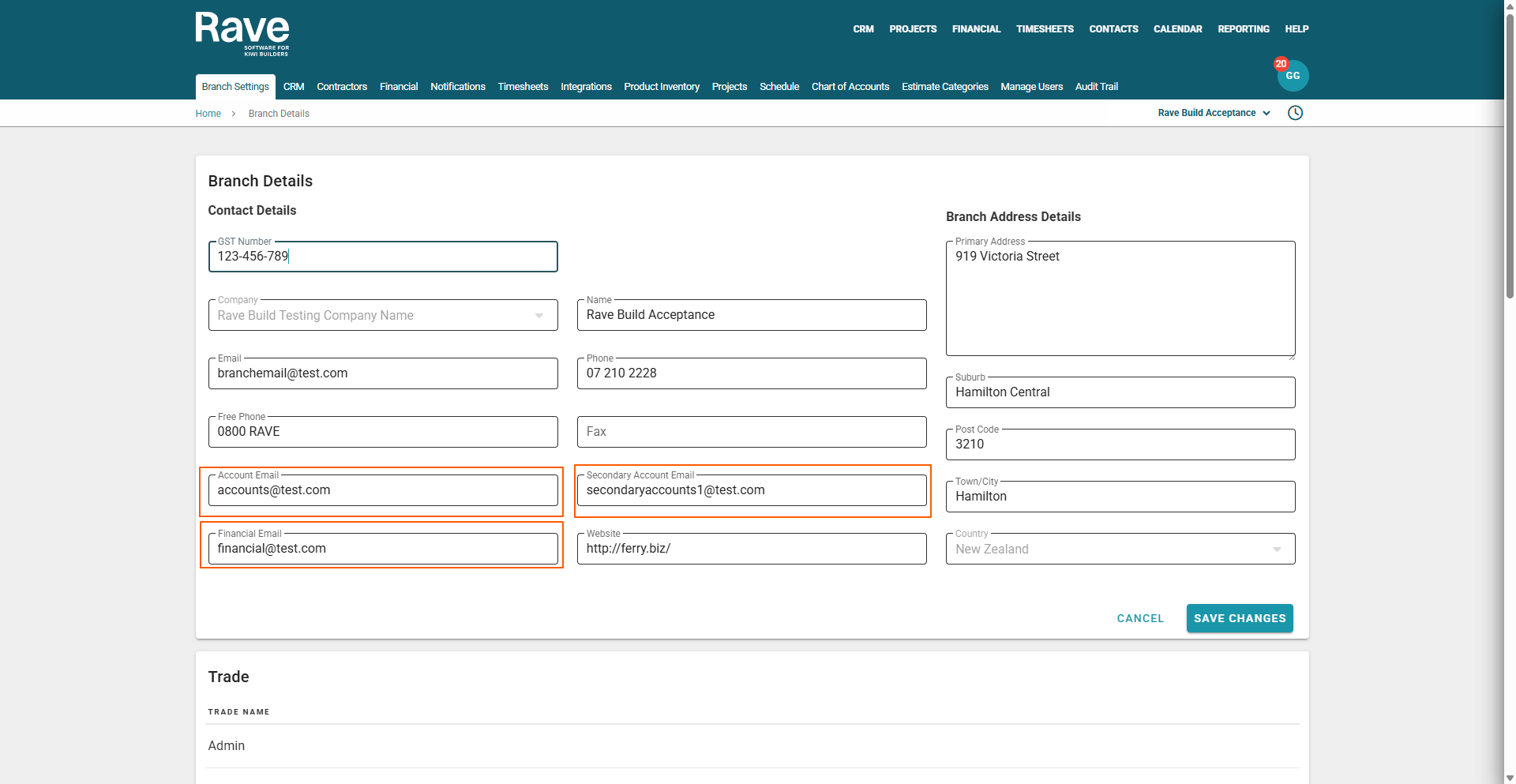Focus the Secondary Account Email field

(751, 490)
